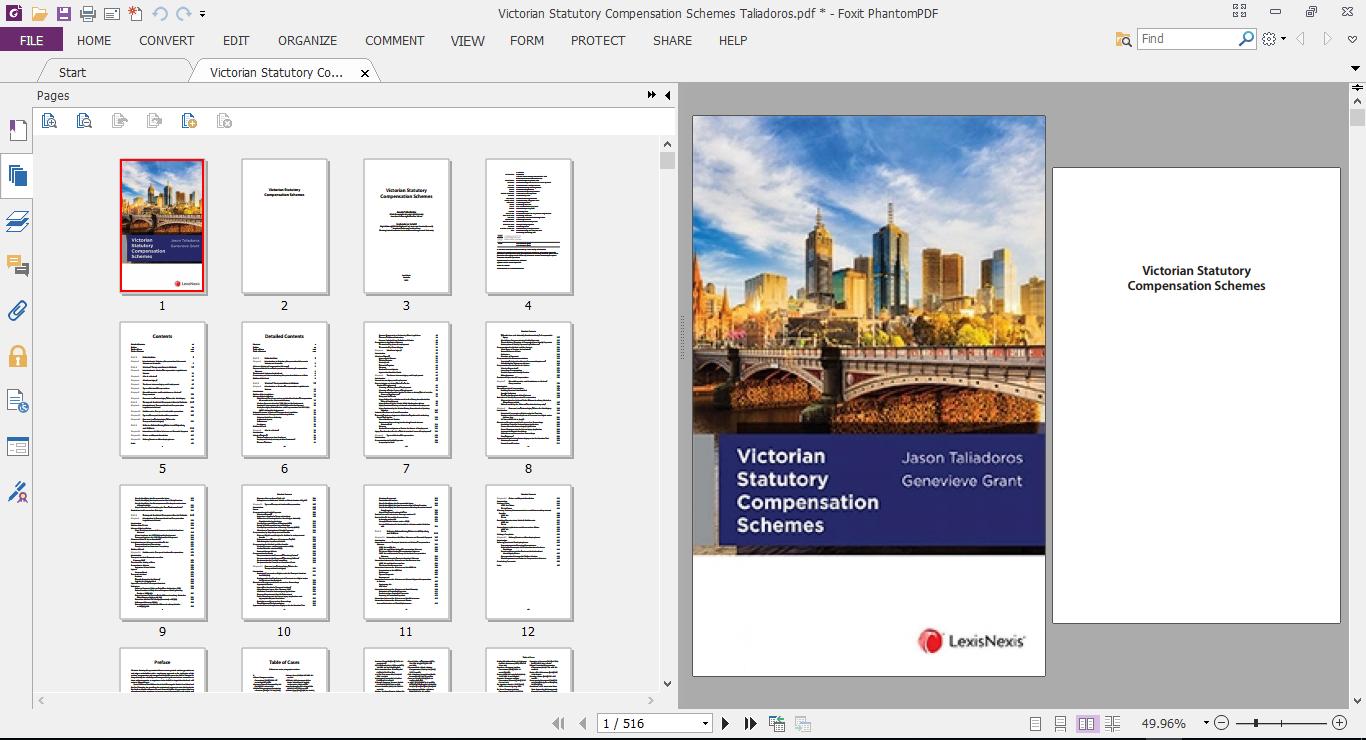Select page 8 thumbnail
This screenshot has height=740, width=1366.
(528, 389)
